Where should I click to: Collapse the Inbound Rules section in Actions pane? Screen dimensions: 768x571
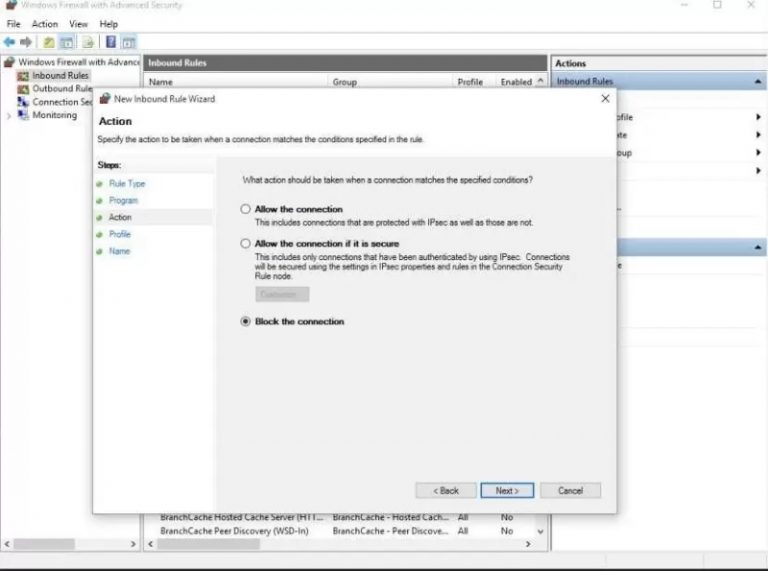coord(759,82)
